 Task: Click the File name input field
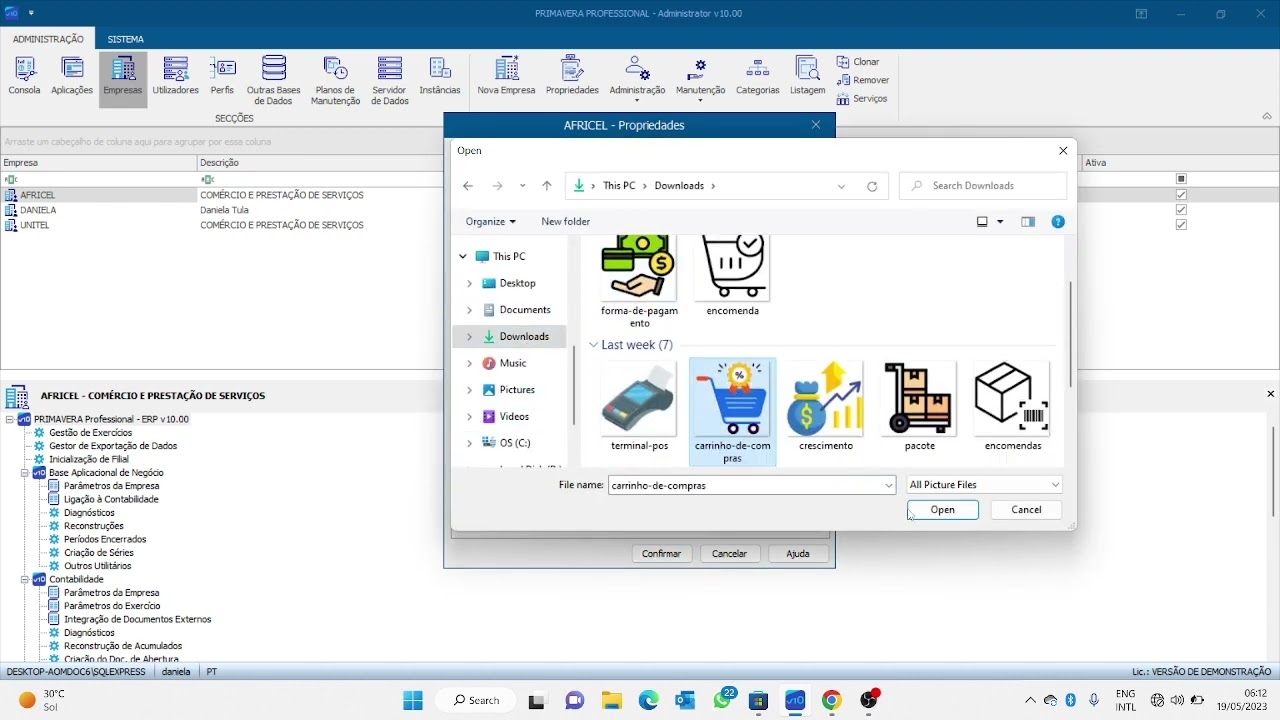(x=745, y=485)
